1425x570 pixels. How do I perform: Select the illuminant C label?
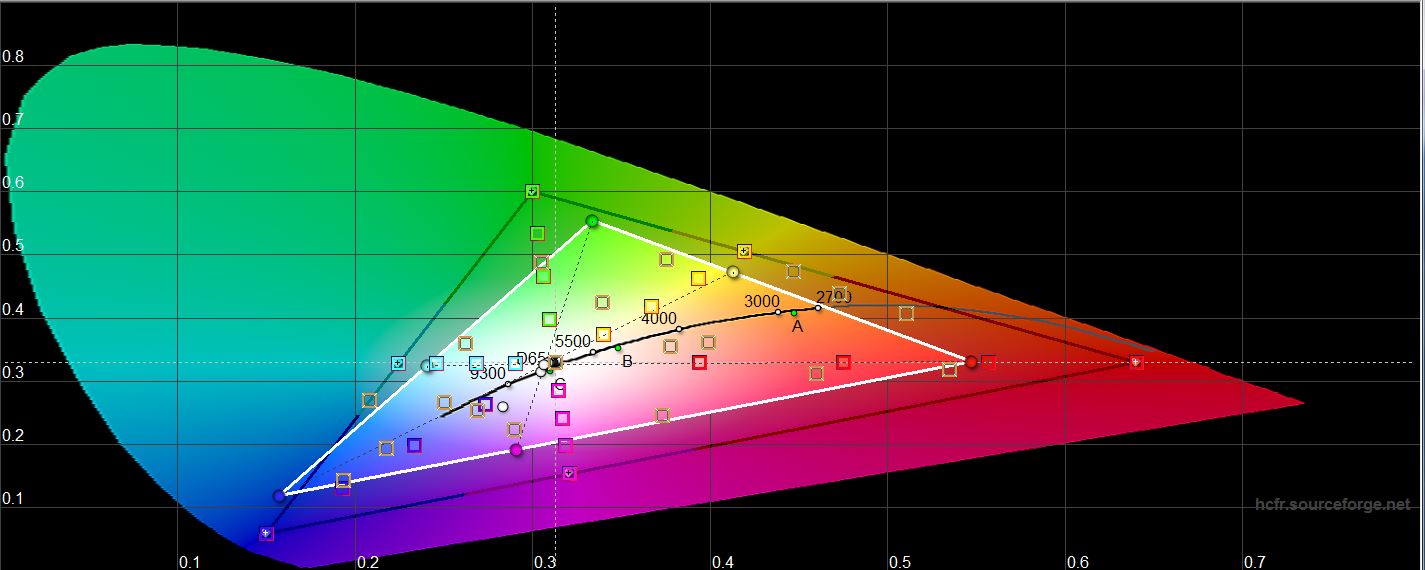click(x=560, y=386)
